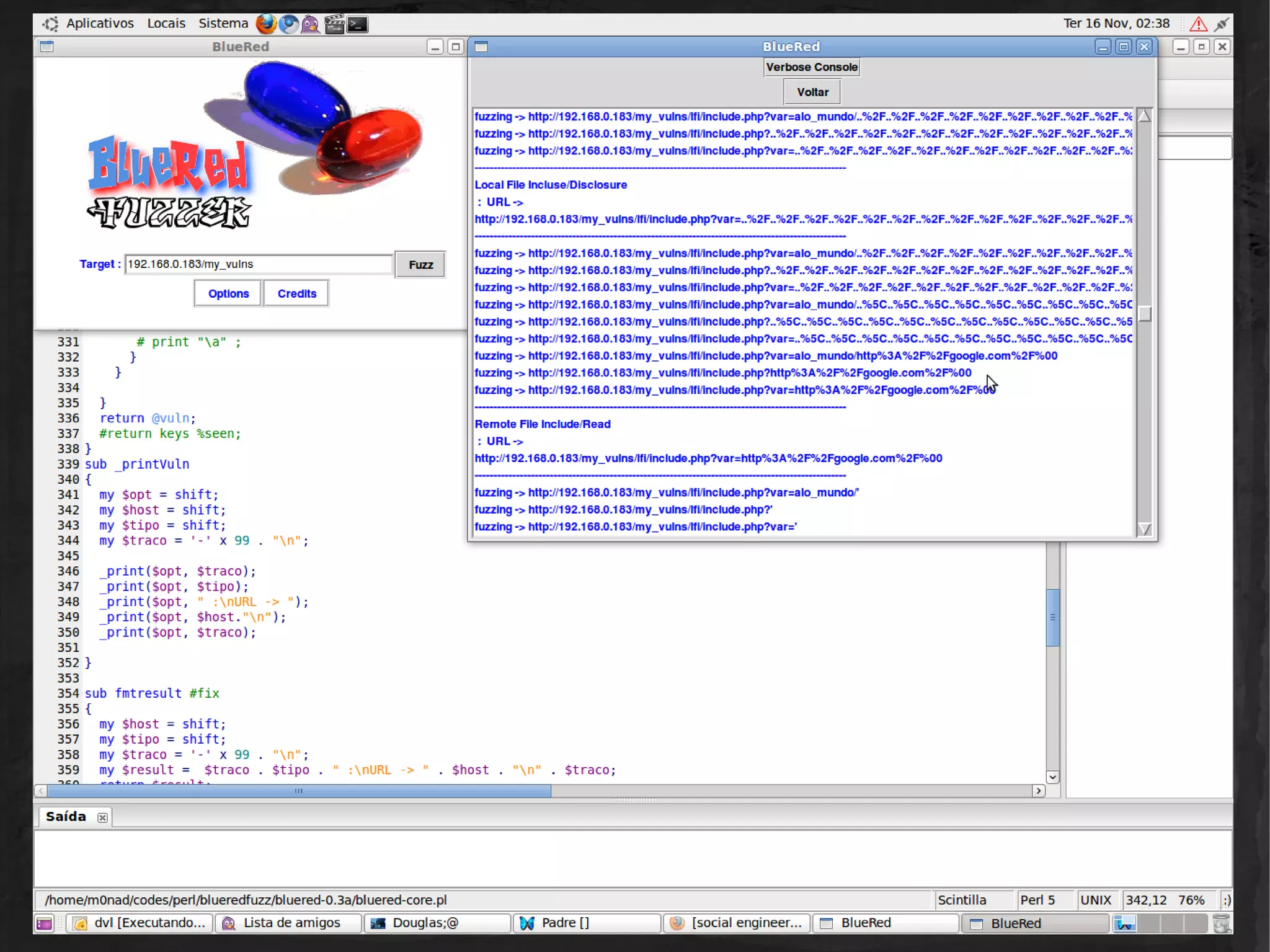The width and height of the screenshot is (1270, 952).
Task: Click the 342,12 cursor position status entry
Action: click(x=1147, y=900)
